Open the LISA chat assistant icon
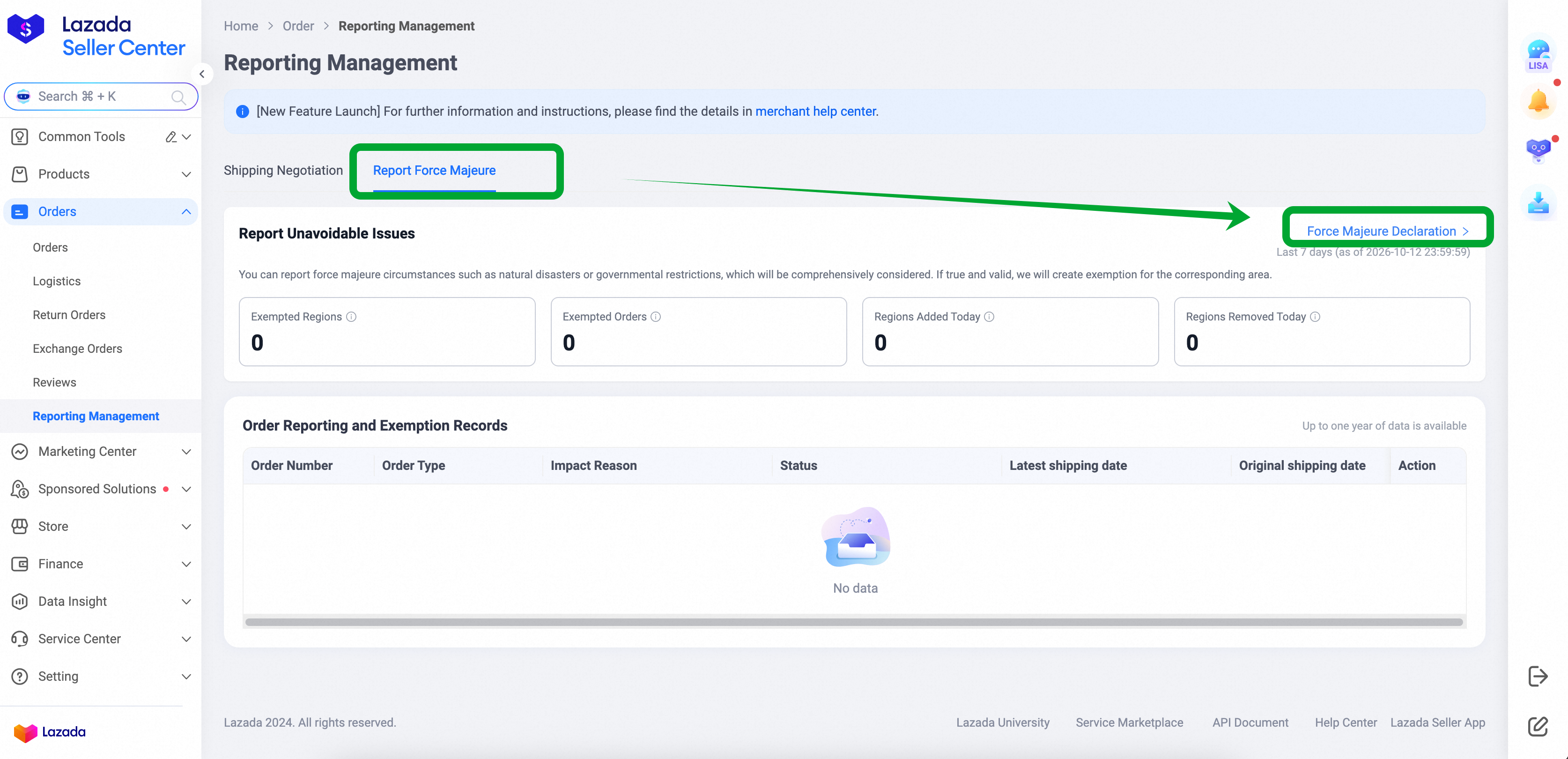The width and height of the screenshot is (1568, 759). (1538, 55)
